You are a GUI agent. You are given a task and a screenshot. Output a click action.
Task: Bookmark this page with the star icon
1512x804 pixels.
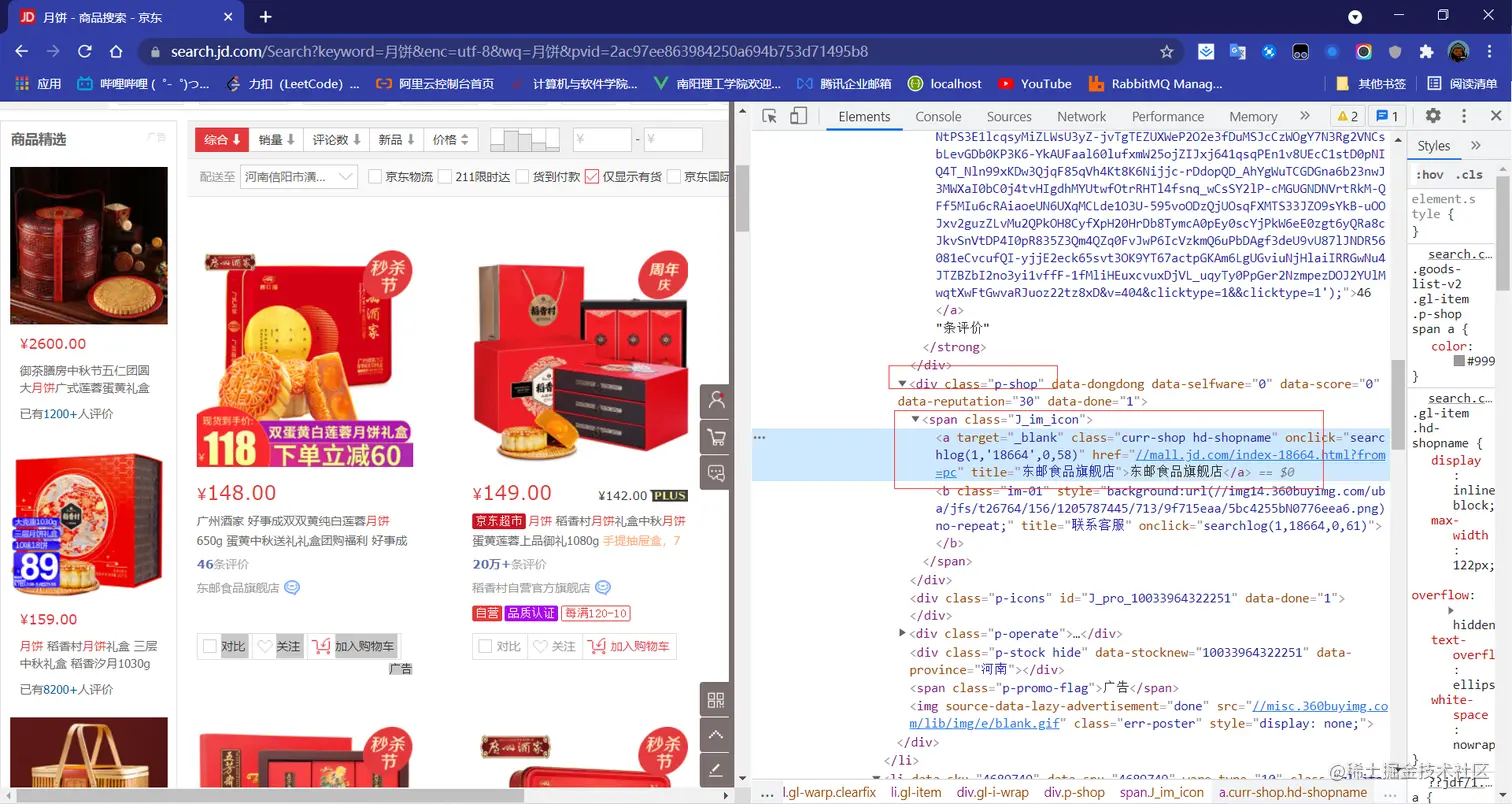[x=1166, y=51]
